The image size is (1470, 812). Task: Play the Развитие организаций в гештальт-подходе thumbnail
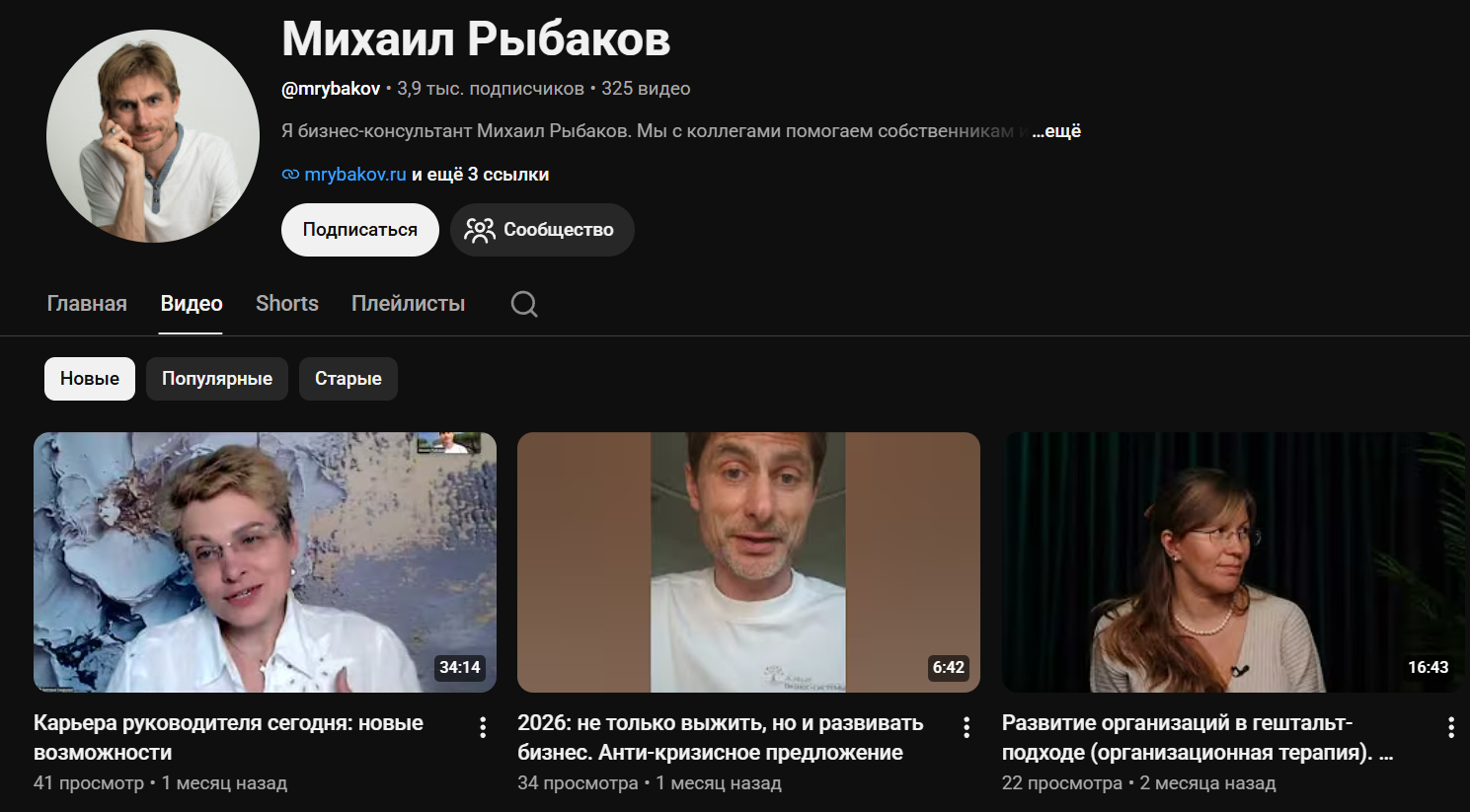click(x=1233, y=562)
